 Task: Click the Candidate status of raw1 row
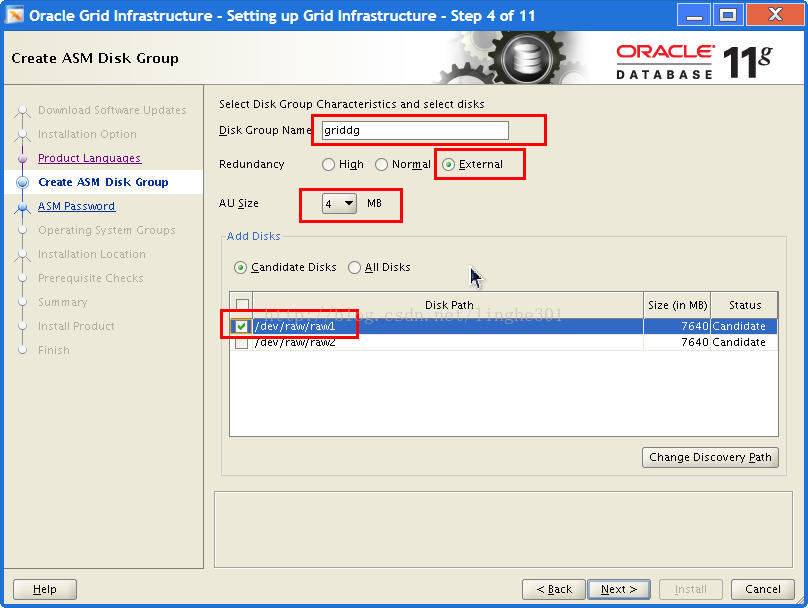pyautogui.click(x=738, y=326)
